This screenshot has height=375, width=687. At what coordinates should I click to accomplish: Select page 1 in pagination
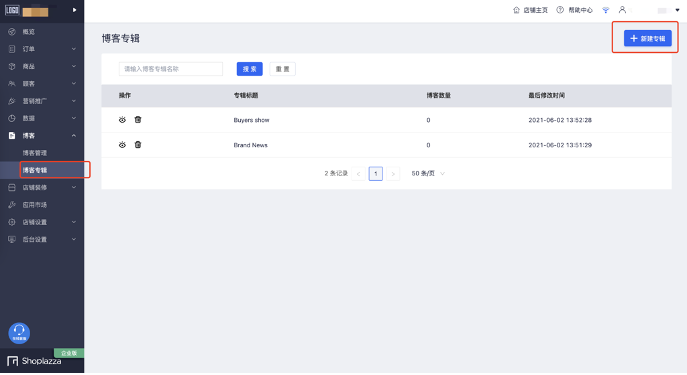376,174
